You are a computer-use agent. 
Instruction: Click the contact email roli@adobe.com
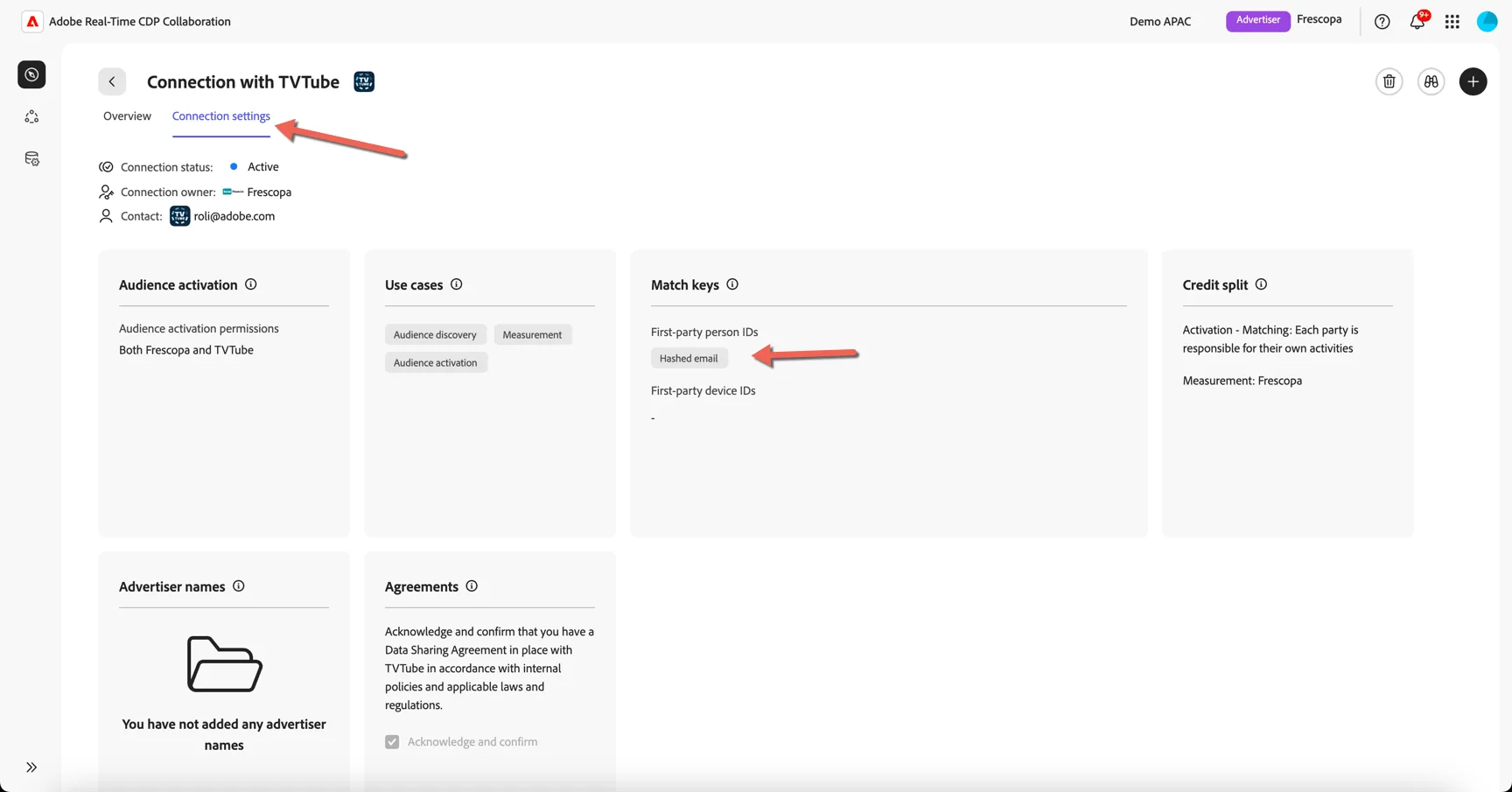234,216
